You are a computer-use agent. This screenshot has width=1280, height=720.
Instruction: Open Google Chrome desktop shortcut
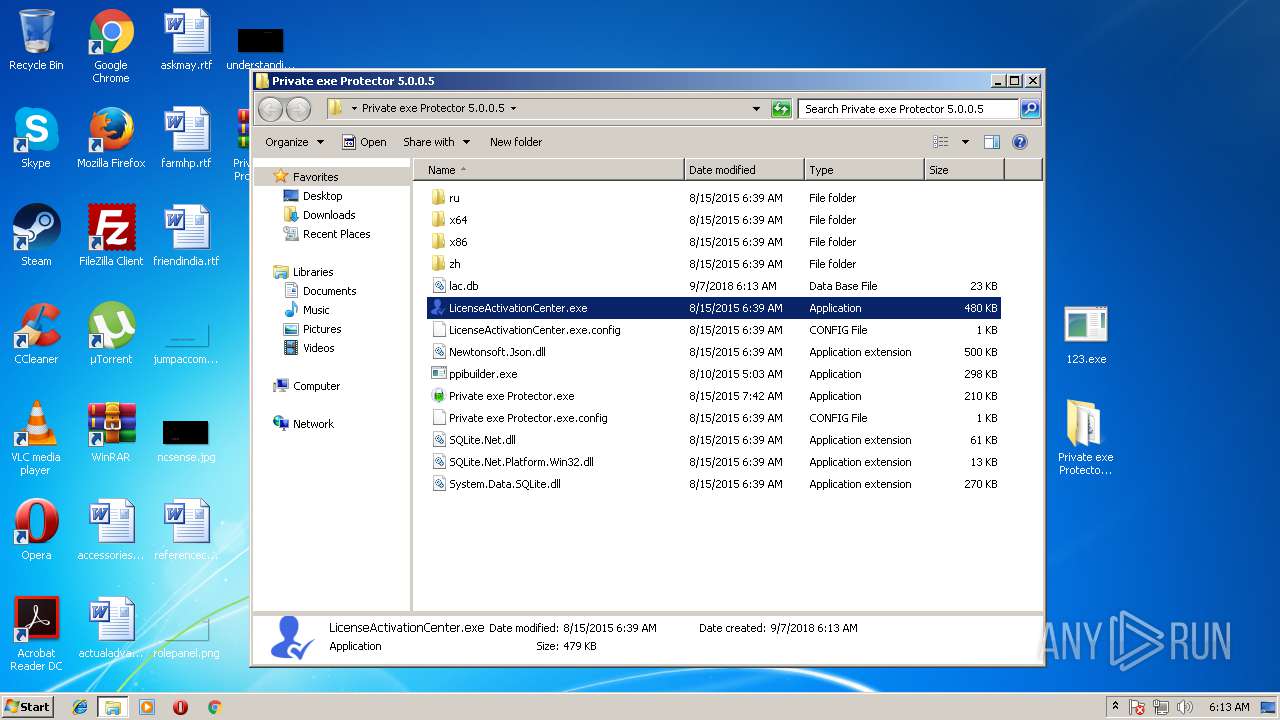(111, 46)
